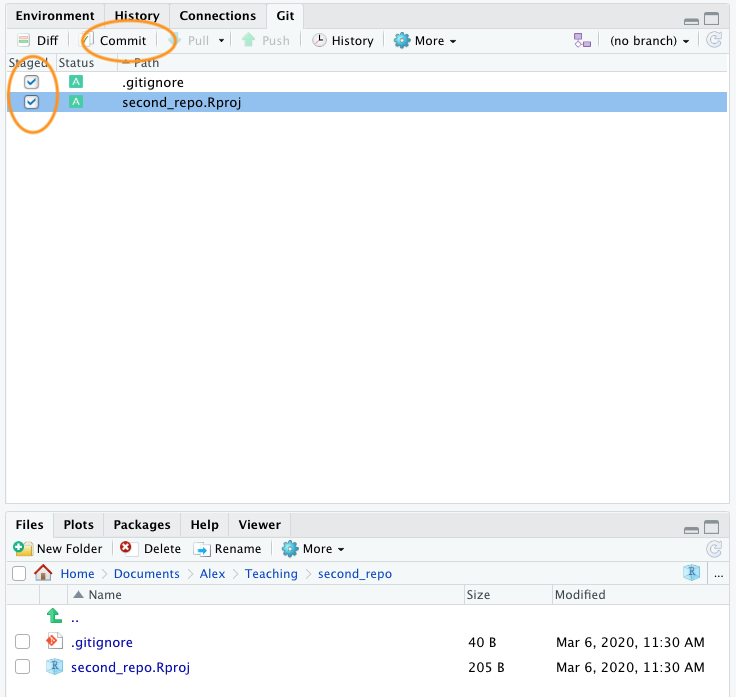Refresh the Git pane listing
Screen dimensions: 736x697
coord(713,41)
